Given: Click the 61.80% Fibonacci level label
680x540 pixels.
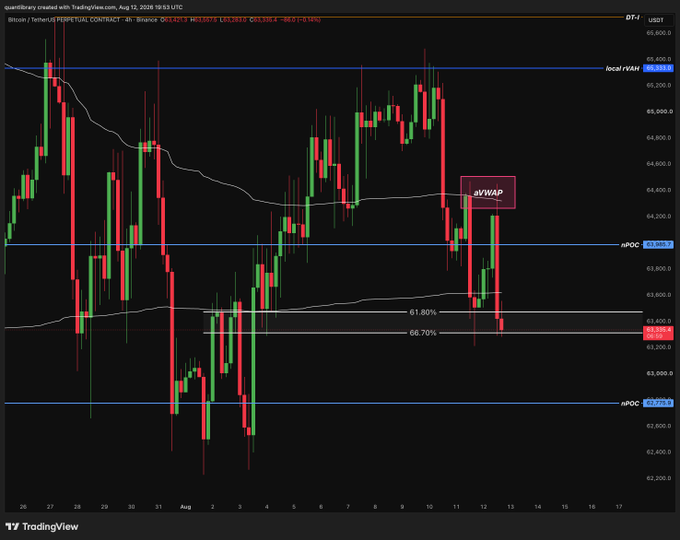Looking at the screenshot, I should [x=423, y=312].
